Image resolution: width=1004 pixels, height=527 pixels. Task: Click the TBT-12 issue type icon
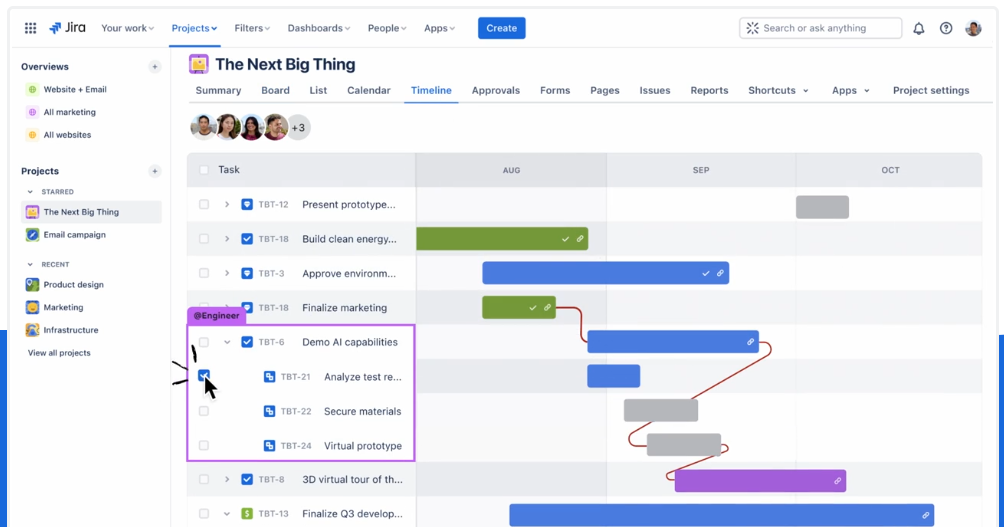(x=247, y=204)
